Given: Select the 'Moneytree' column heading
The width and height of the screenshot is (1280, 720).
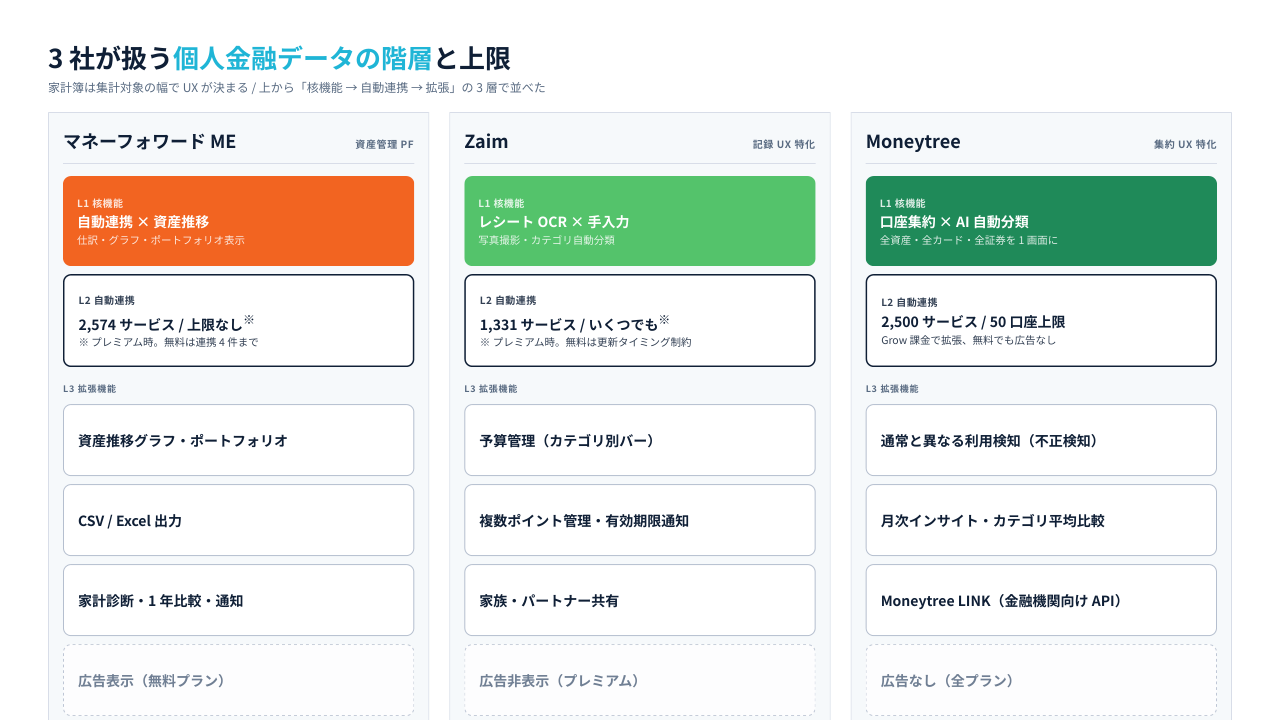Looking at the screenshot, I should [x=913, y=141].
